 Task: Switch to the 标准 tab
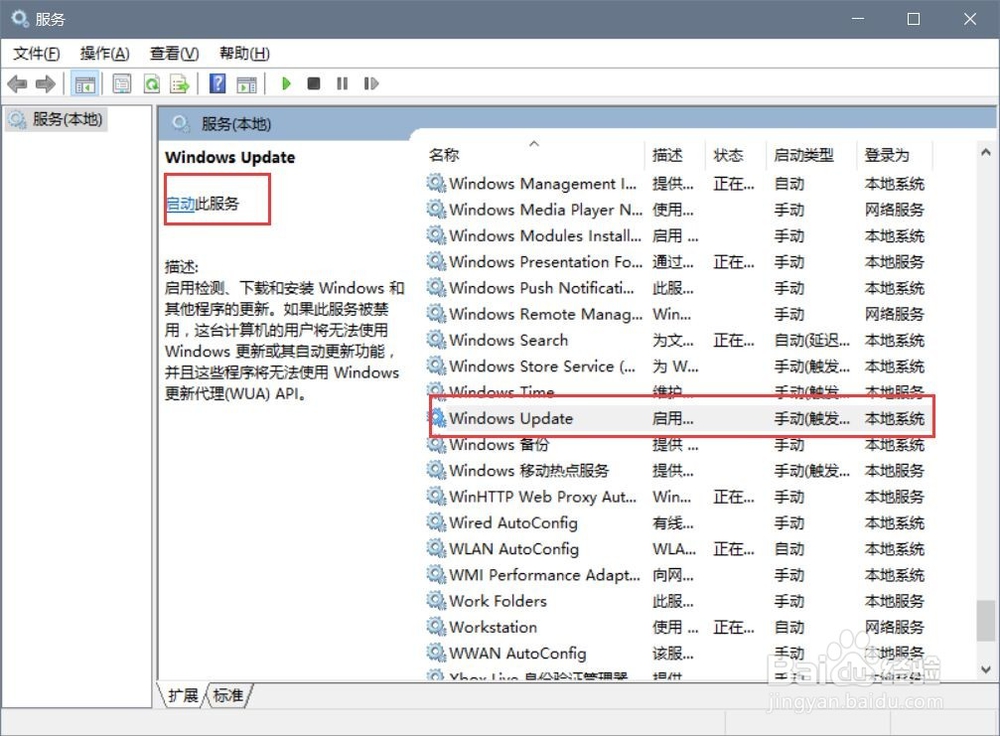pos(228,696)
